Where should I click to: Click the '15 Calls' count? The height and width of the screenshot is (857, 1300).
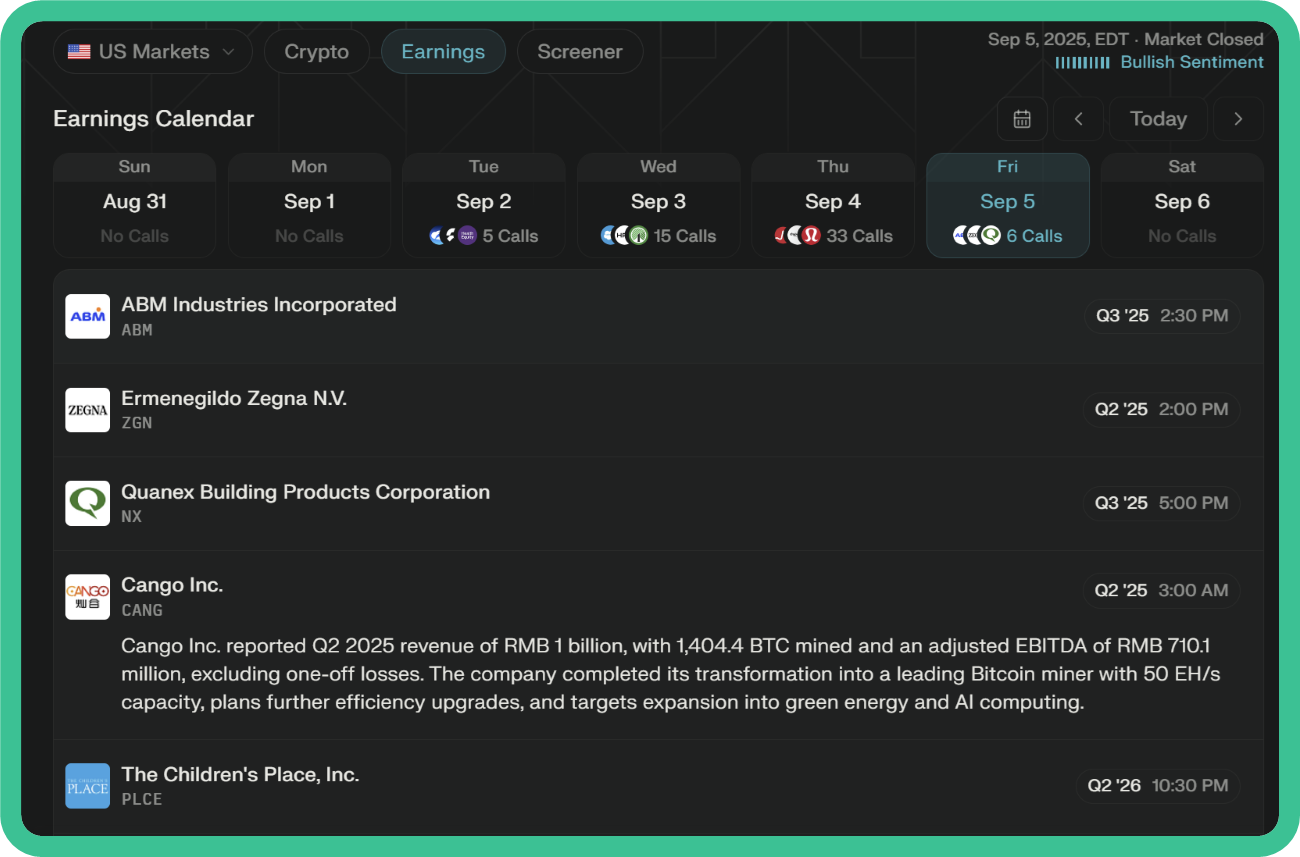click(685, 236)
